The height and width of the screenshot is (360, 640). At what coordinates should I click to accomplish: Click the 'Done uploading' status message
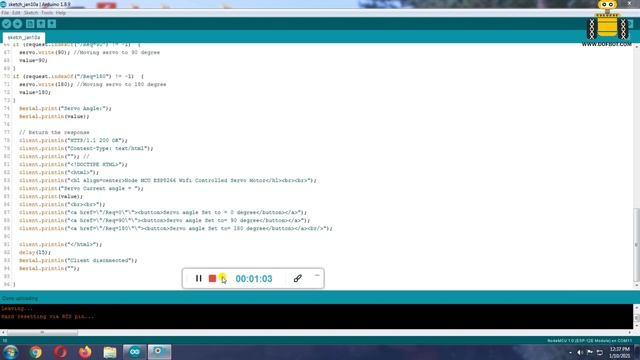[20, 298]
